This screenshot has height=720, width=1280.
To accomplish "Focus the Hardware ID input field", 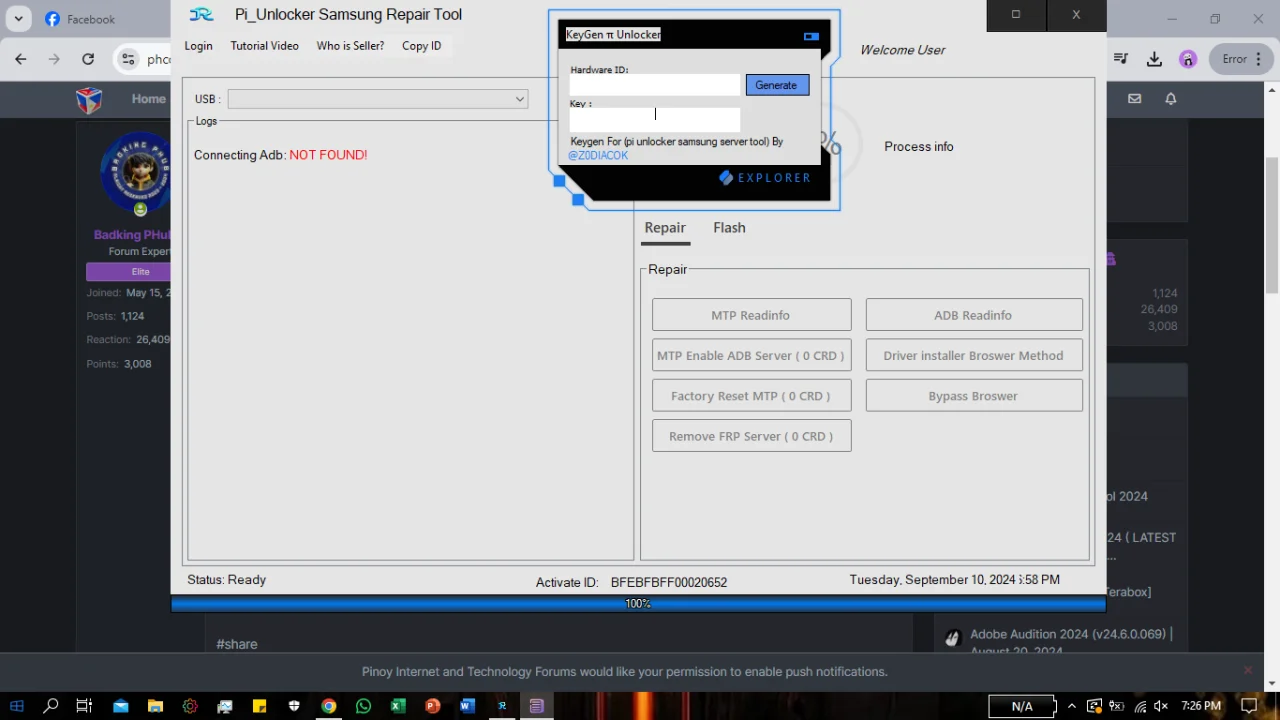I will [655, 87].
